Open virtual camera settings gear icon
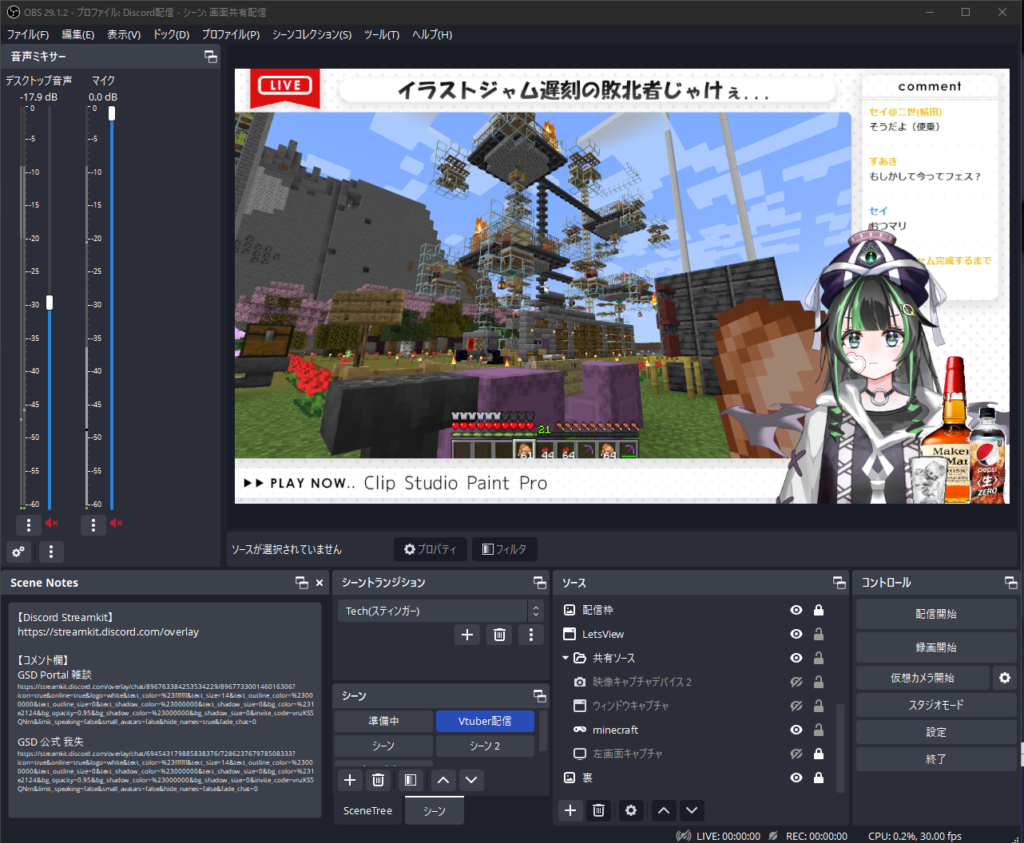Viewport: 1024px width, 843px height. (1004, 677)
